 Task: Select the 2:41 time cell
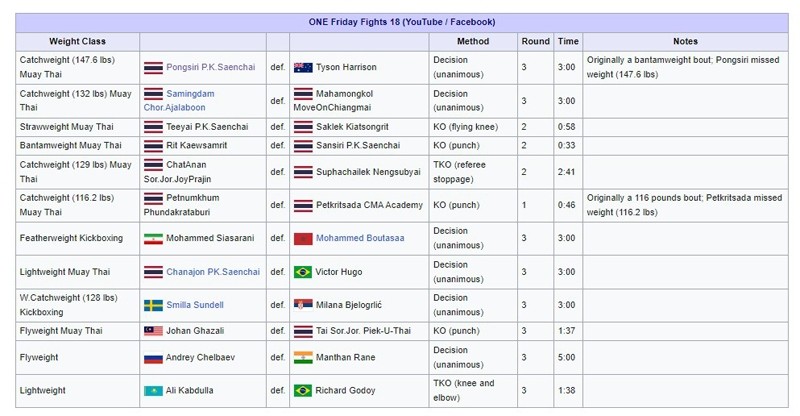[x=566, y=172]
